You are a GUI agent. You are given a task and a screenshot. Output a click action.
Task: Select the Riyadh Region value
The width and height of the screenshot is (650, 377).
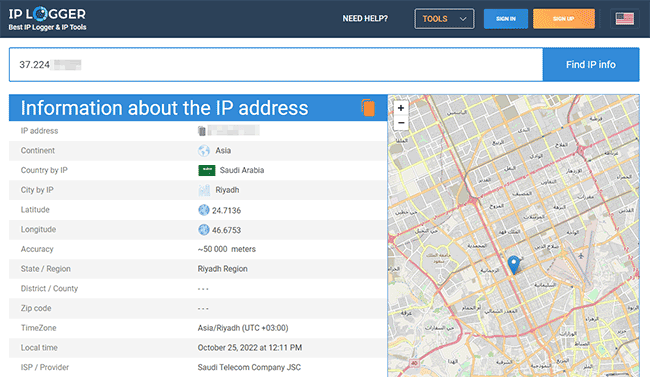[x=223, y=269]
